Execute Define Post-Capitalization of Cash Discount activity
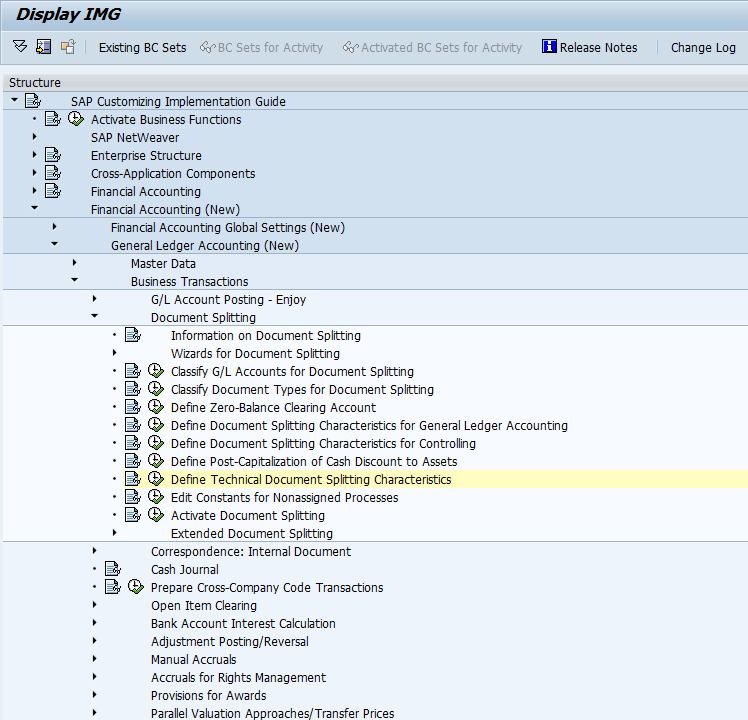The image size is (748, 720). coord(156,461)
